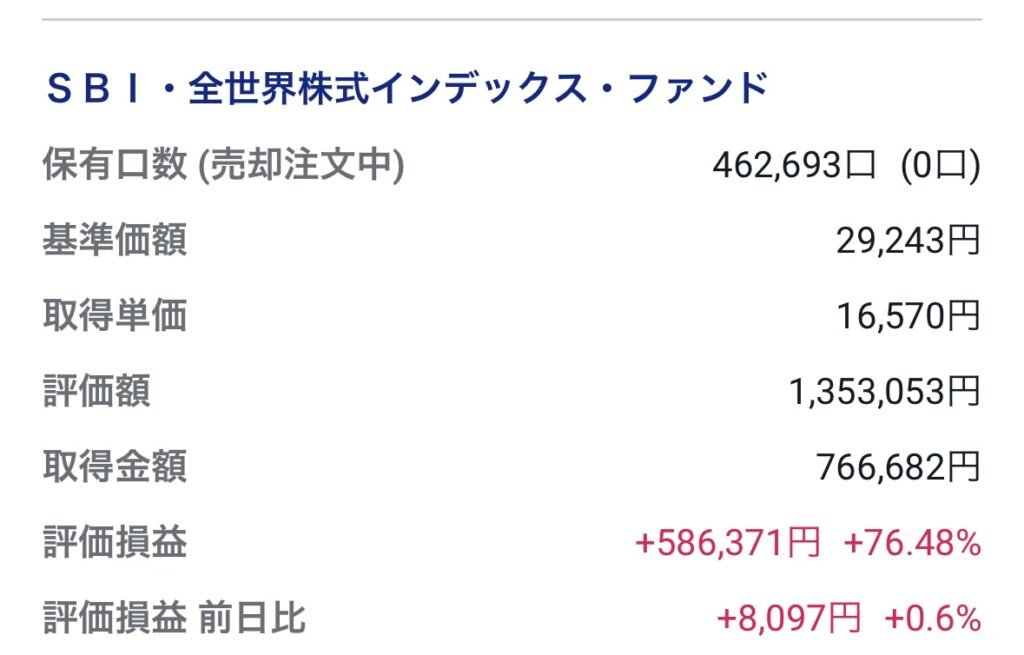This screenshot has width=1024, height=655.
Task: Select the 462,693口 holdings value
Action: pyautogui.click(x=794, y=166)
